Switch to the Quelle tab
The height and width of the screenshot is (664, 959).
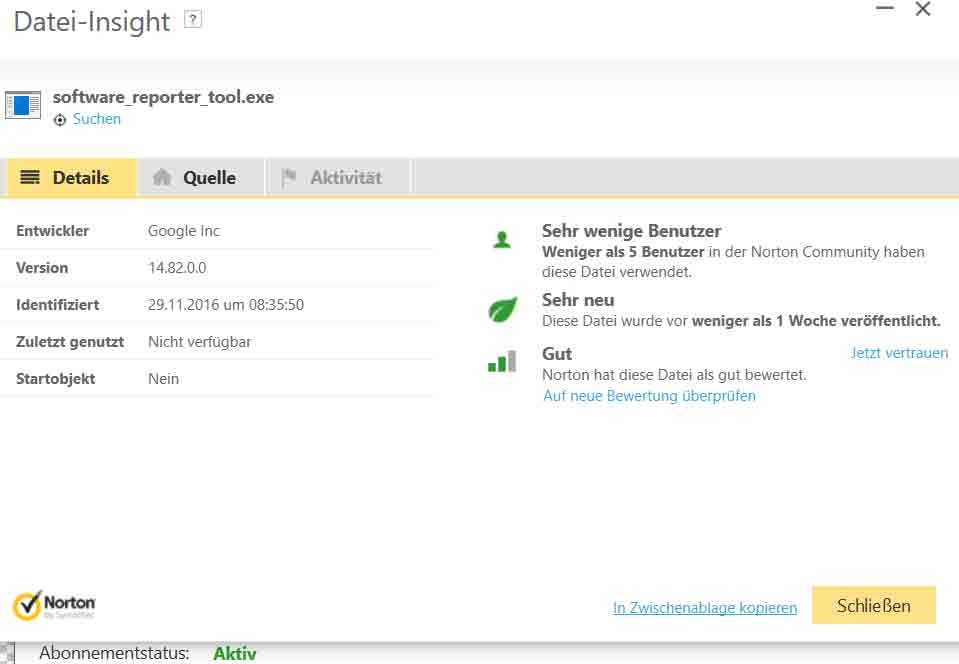point(201,177)
